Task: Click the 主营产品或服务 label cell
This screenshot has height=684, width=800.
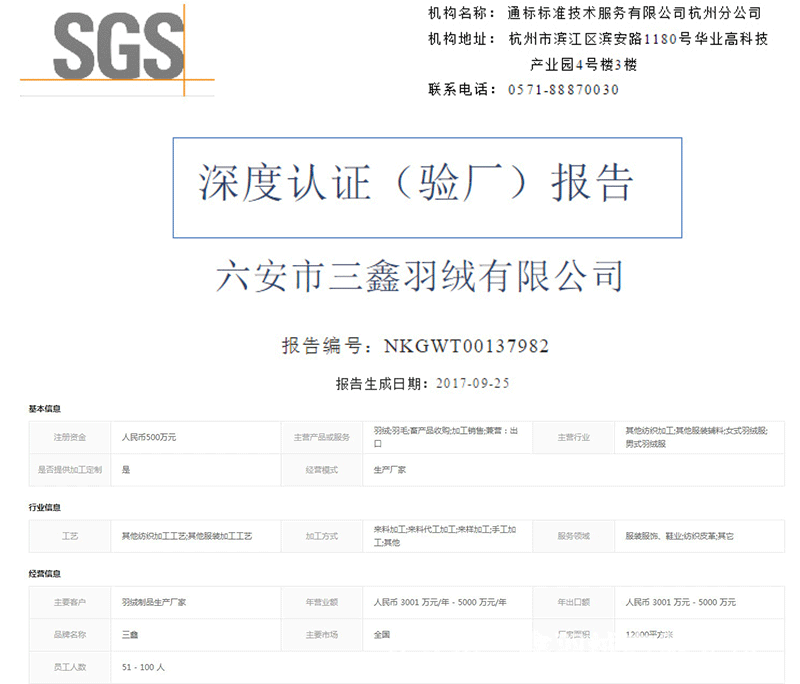Action: [x=322, y=437]
